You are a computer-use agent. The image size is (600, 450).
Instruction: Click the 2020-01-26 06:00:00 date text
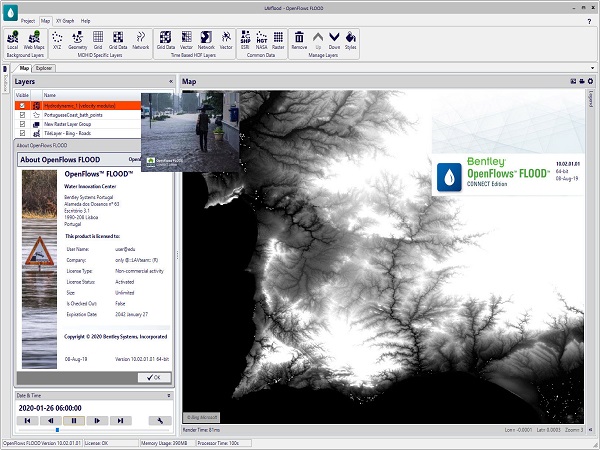click(50, 408)
